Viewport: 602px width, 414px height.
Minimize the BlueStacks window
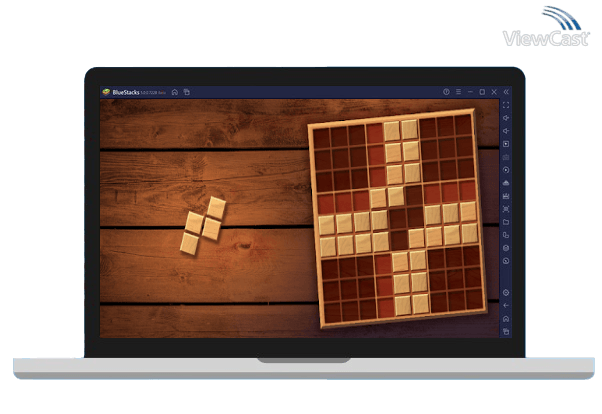[470, 92]
